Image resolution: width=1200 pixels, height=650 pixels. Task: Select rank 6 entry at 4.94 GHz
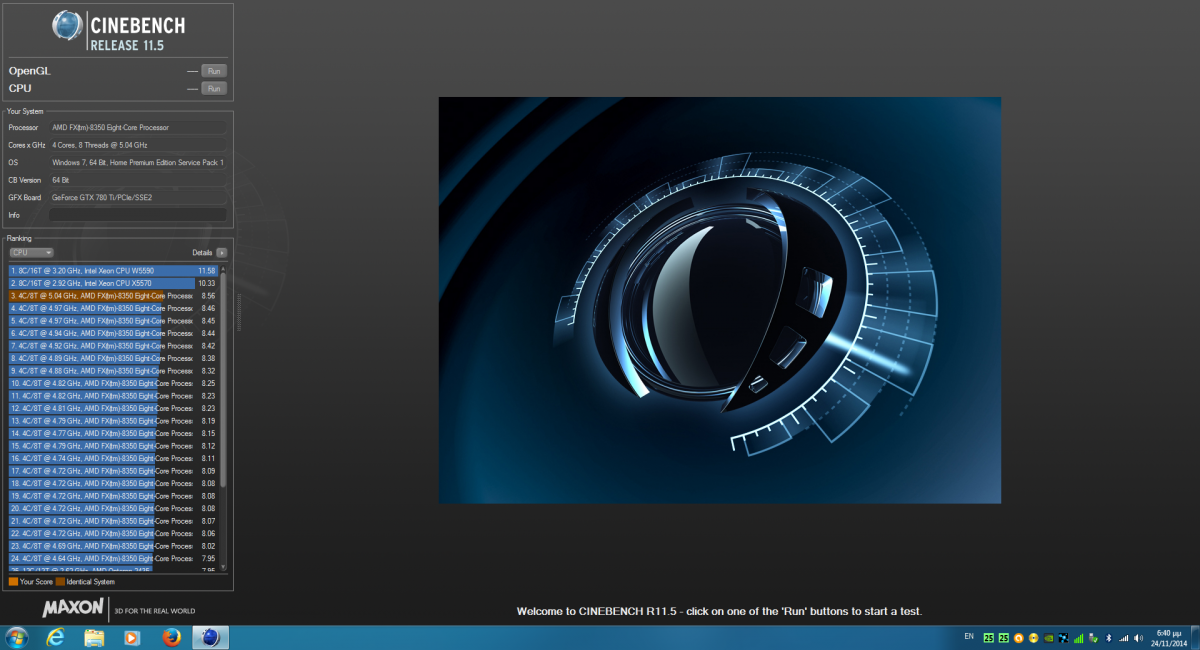tap(114, 334)
